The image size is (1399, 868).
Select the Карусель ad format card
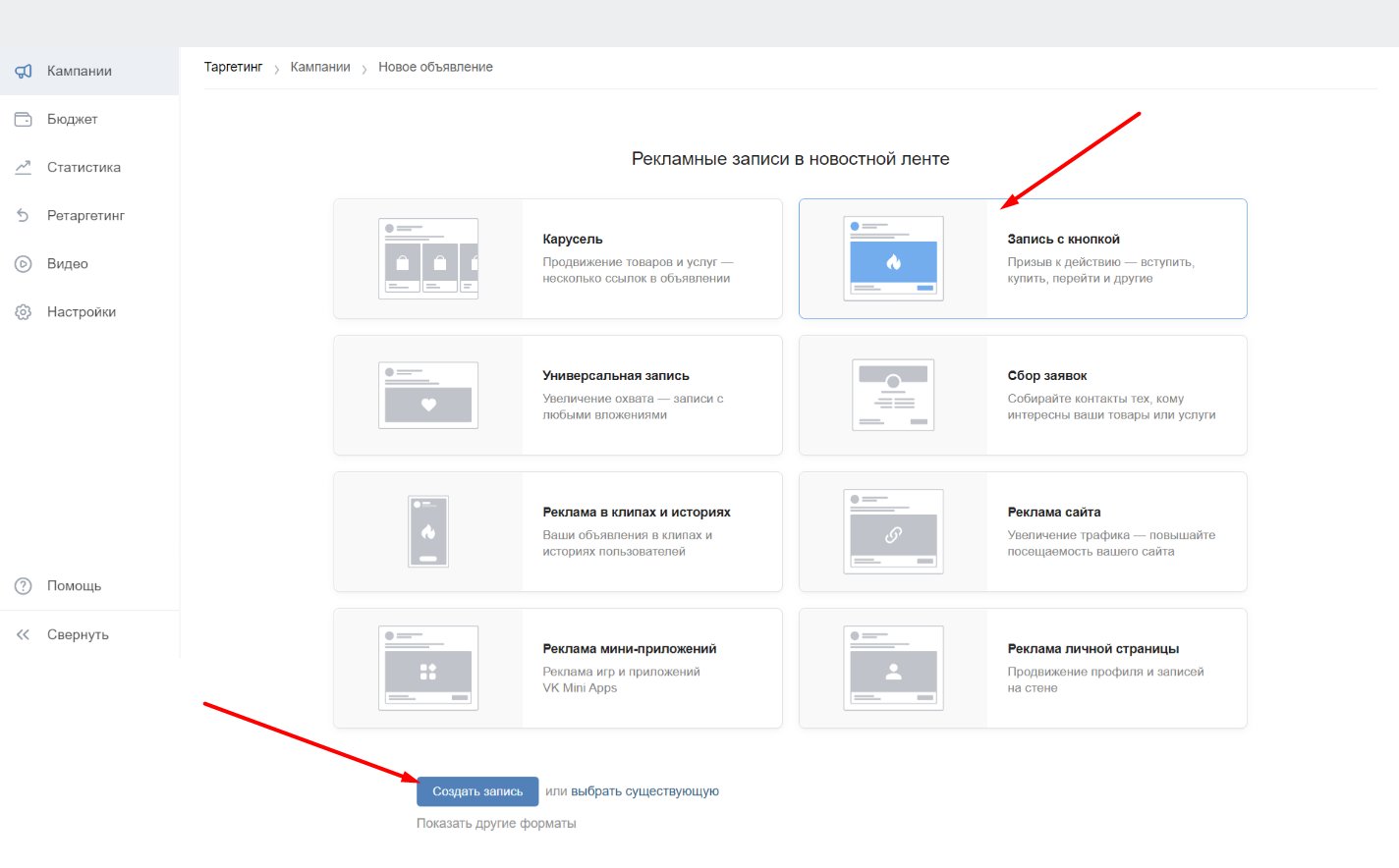coord(557,259)
